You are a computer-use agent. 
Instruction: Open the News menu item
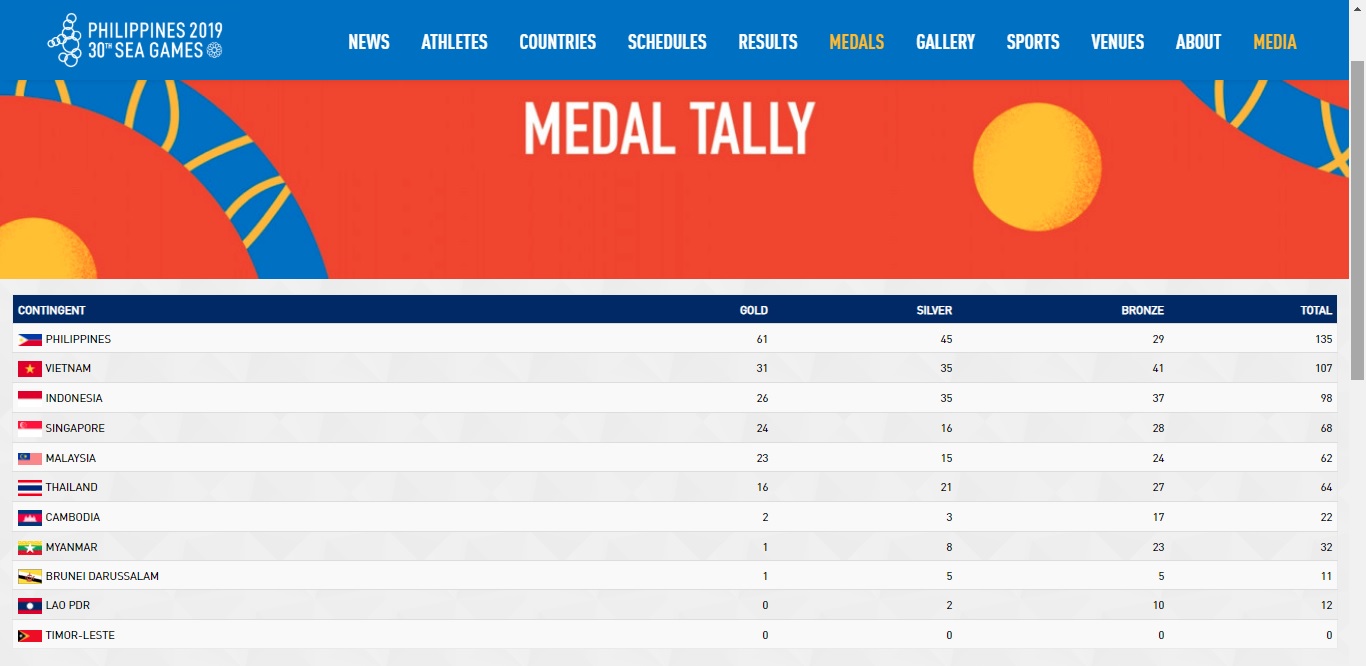click(x=369, y=42)
